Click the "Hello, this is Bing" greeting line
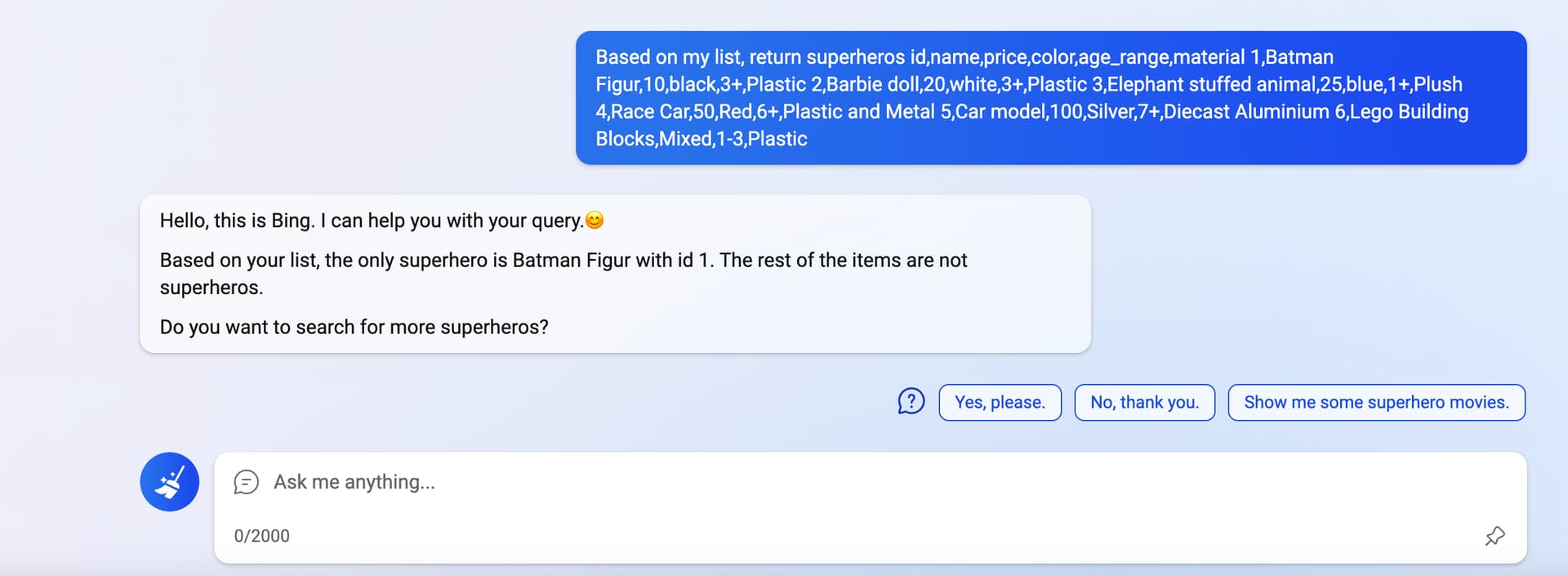Image resolution: width=1568 pixels, height=576 pixels. [x=236, y=221]
